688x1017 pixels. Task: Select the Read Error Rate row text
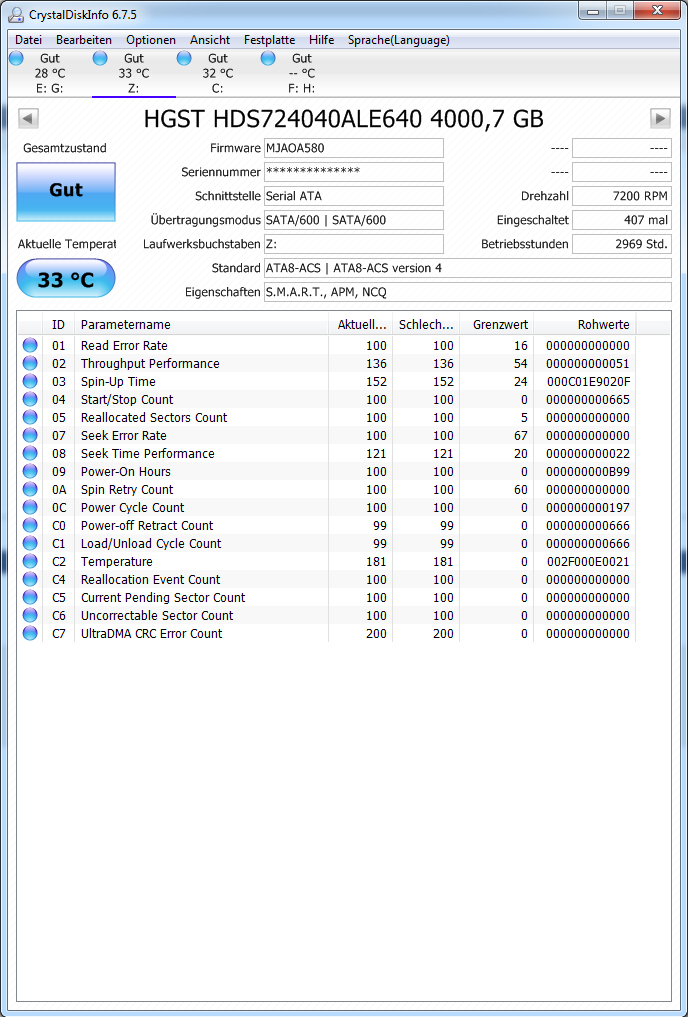[124, 346]
